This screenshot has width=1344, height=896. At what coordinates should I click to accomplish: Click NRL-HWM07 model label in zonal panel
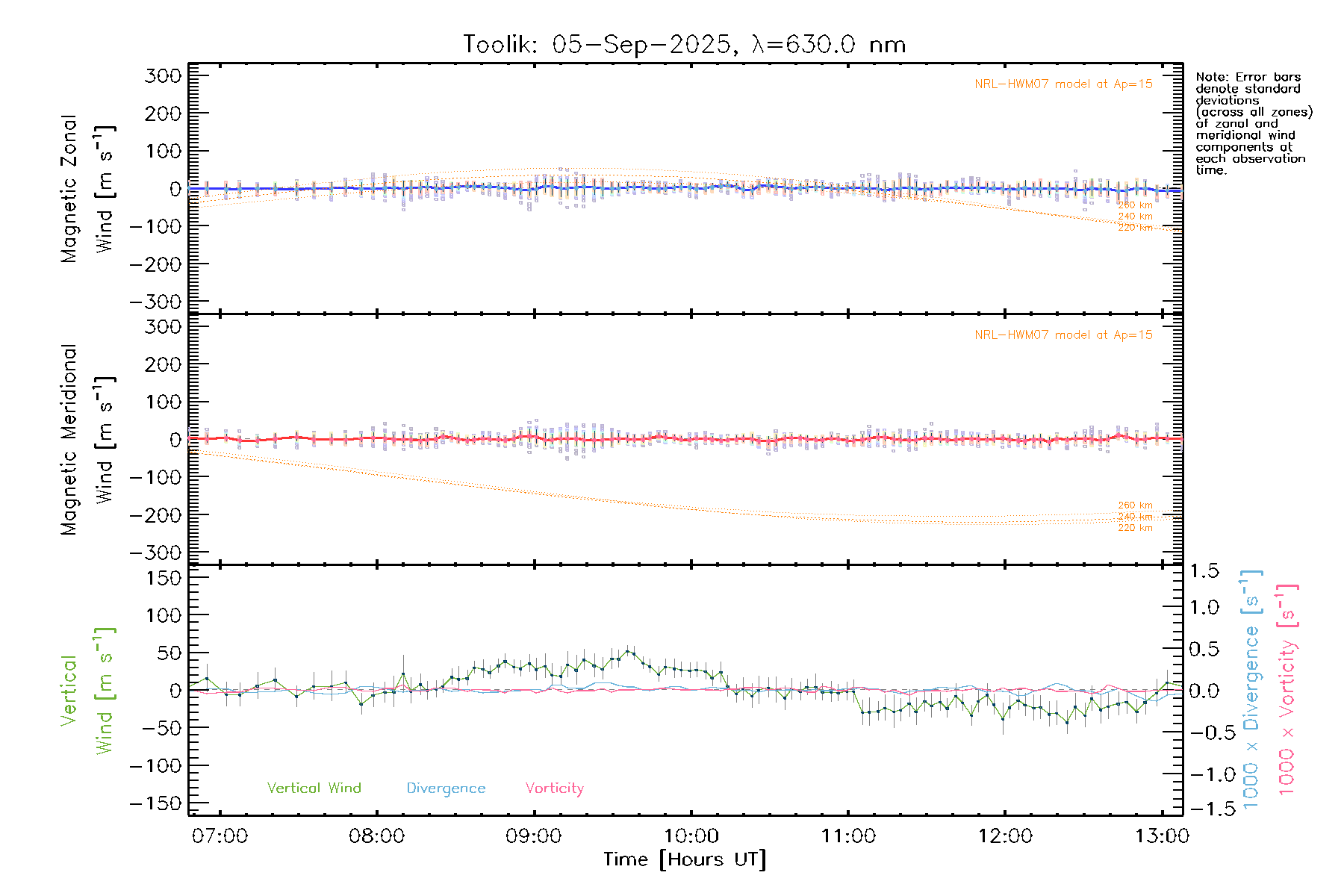point(1063,84)
